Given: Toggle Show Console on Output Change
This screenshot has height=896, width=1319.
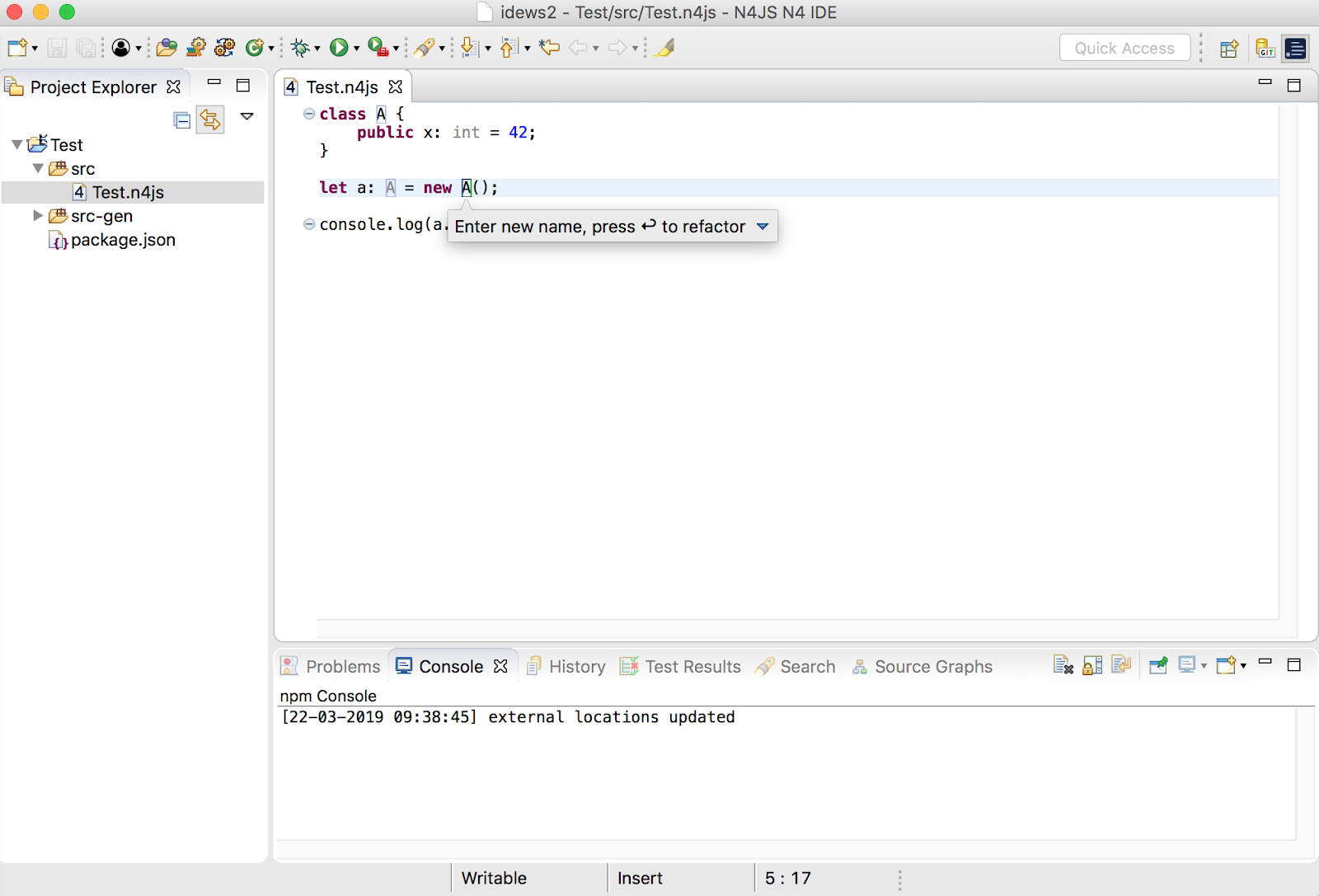Looking at the screenshot, I should 1121,664.
